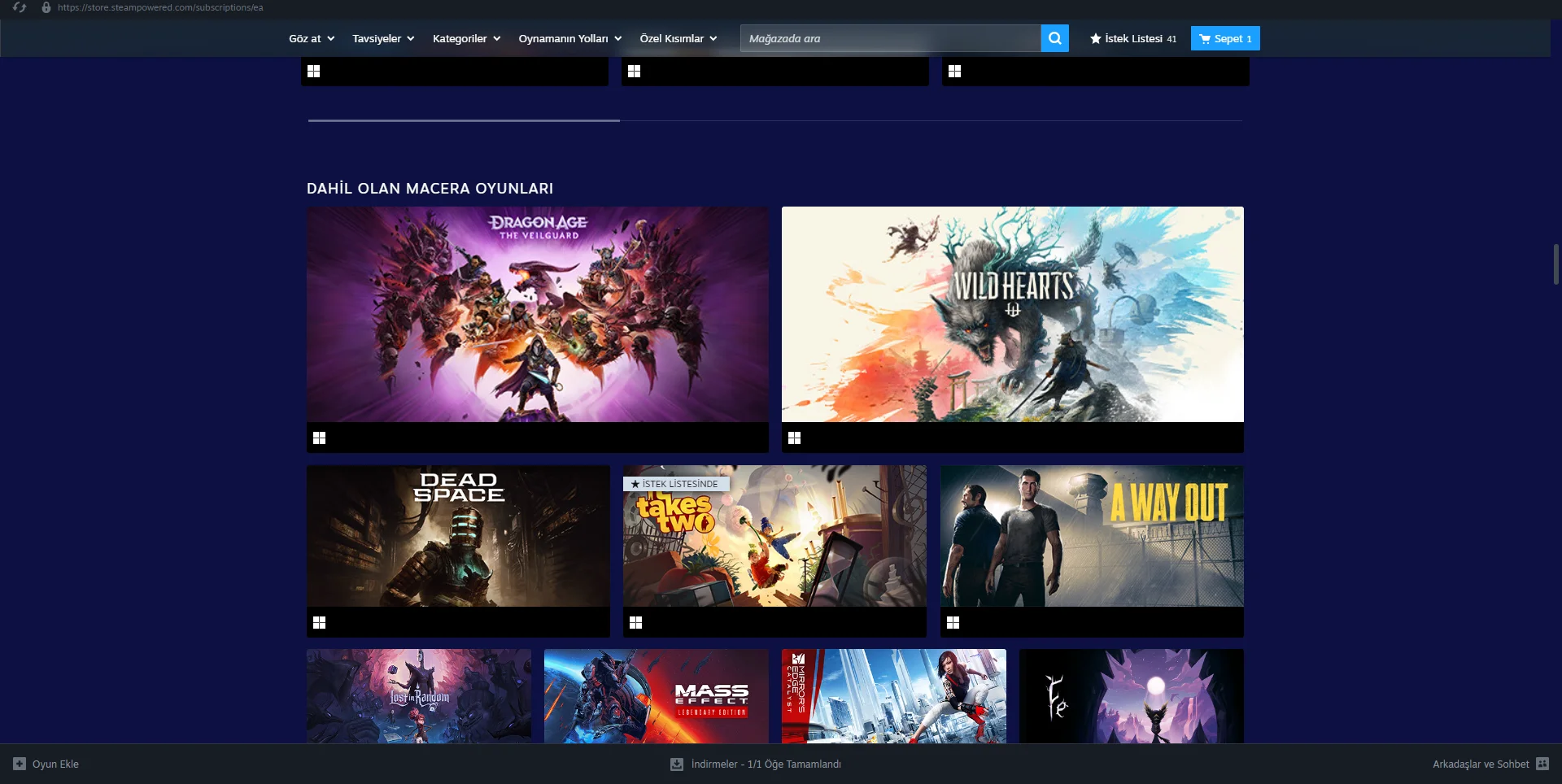Open the Wild Hearts game thumbnail
This screenshot has height=784, width=1562.
point(1013,314)
